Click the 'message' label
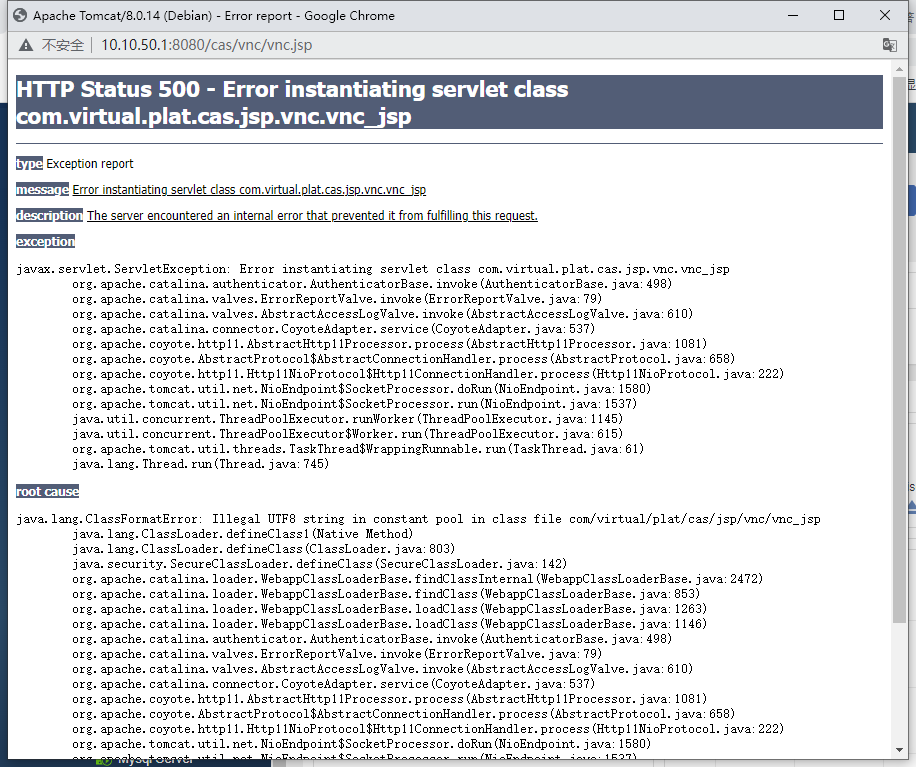 [x=42, y=189]
